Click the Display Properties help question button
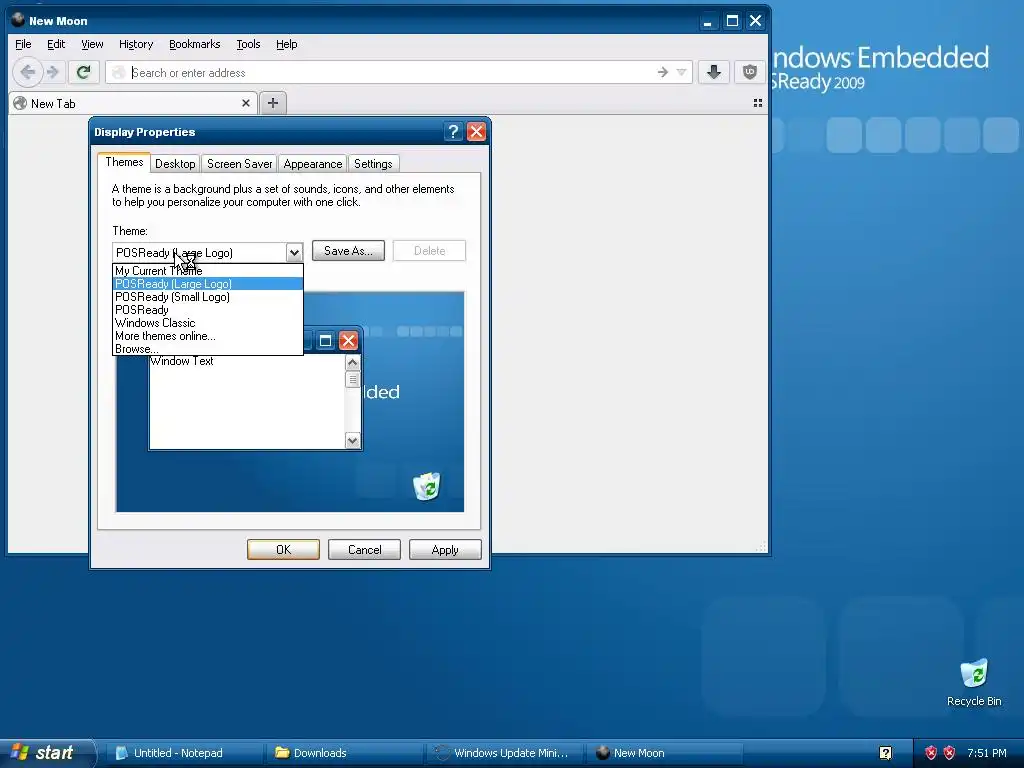The image size is (1024, 768). coord(453,132)
